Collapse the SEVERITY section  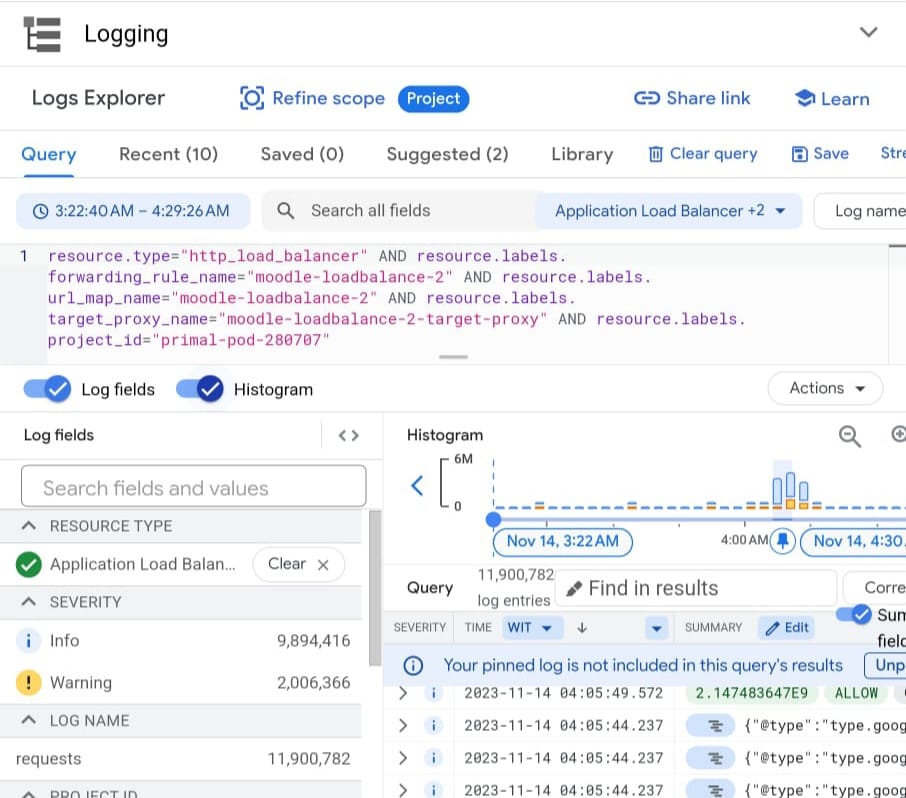click(x=28, y=602)
